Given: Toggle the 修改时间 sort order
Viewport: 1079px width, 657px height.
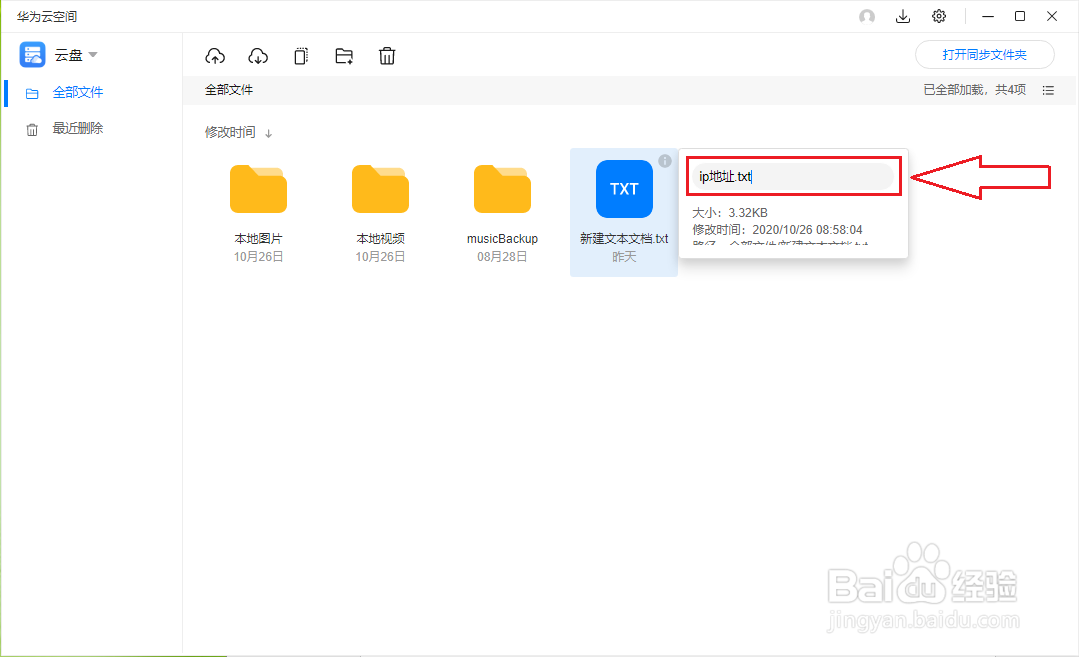Looking at the screenshot, I should point(230,131).
